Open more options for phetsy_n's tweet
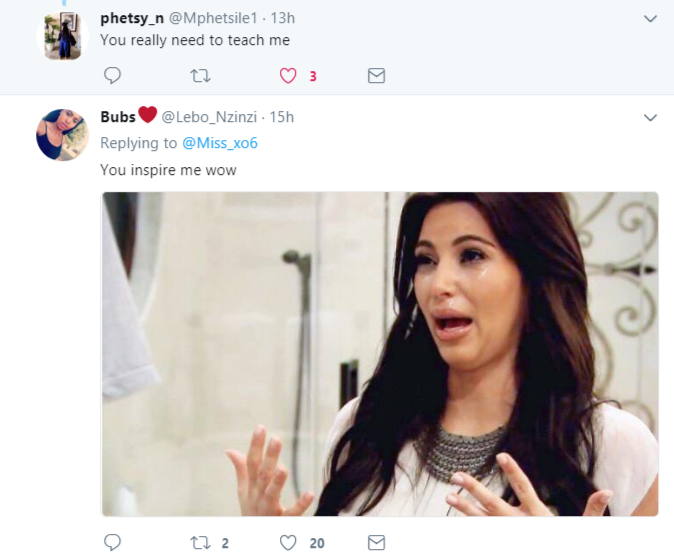The width and height of the screenshot is (674, 556). (650, 19)
